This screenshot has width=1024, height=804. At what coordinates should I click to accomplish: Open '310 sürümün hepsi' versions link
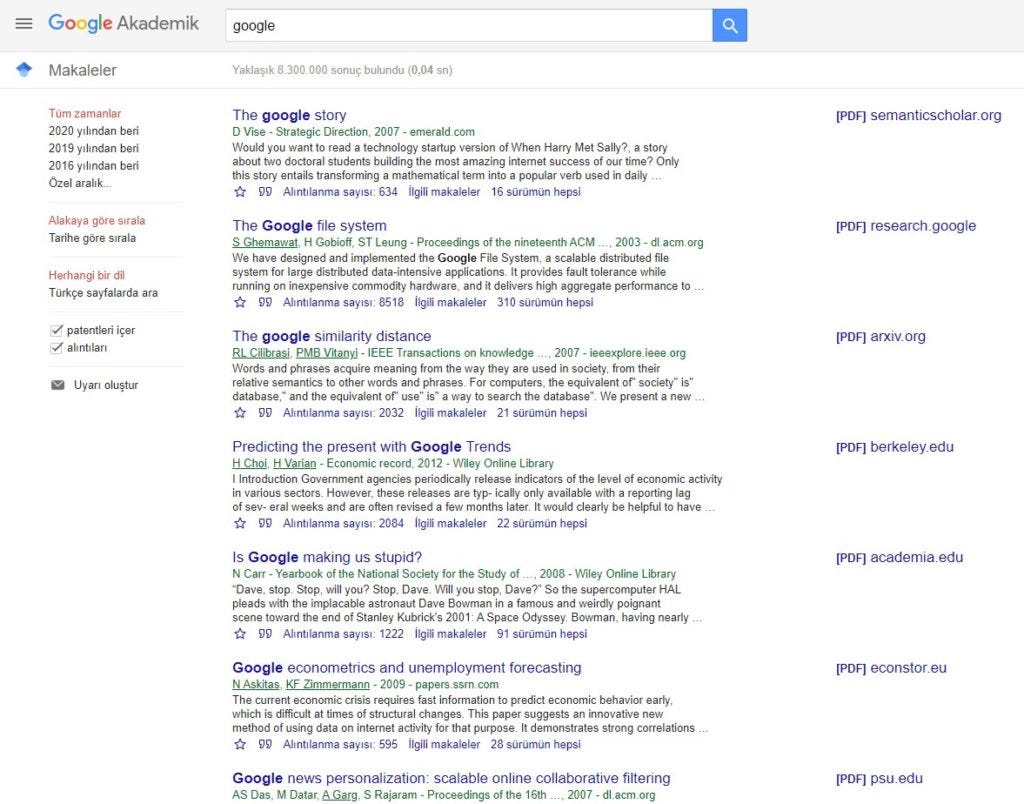click(545, 302)
